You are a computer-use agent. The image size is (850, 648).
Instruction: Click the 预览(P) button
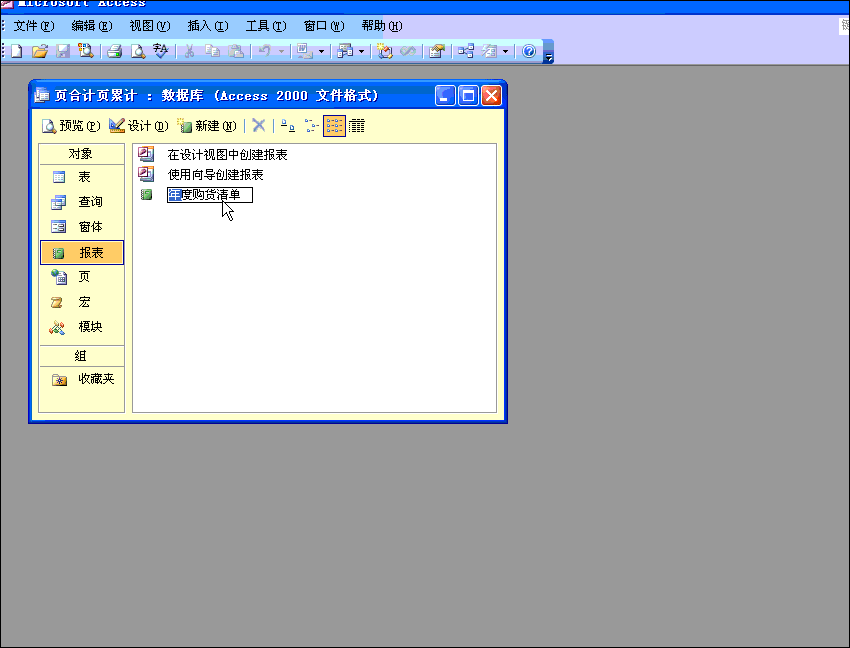tap(71, 126)
